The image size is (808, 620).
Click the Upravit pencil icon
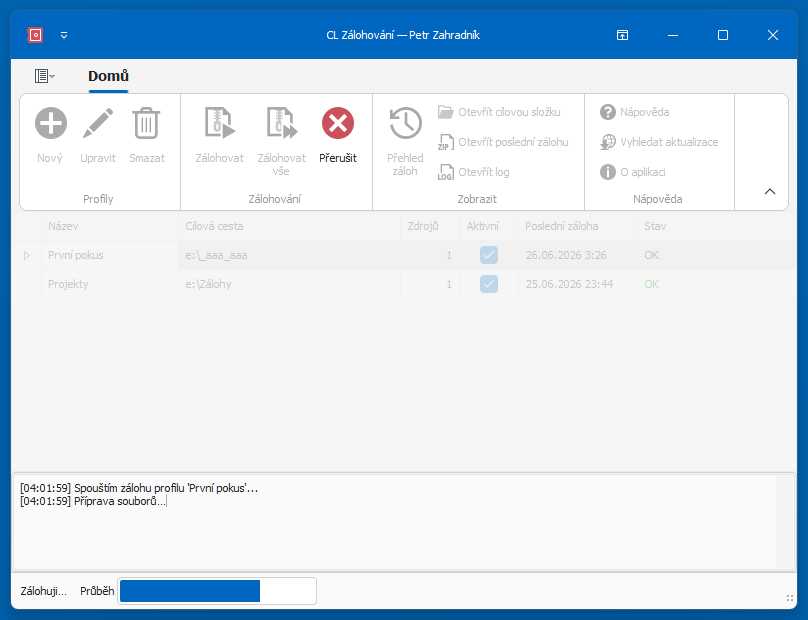[x=98, y=123]
